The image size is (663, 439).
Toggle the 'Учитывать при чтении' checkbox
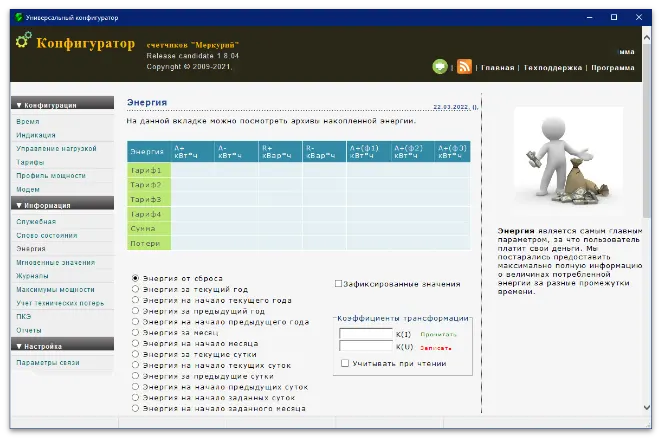[x=345, y=363]
